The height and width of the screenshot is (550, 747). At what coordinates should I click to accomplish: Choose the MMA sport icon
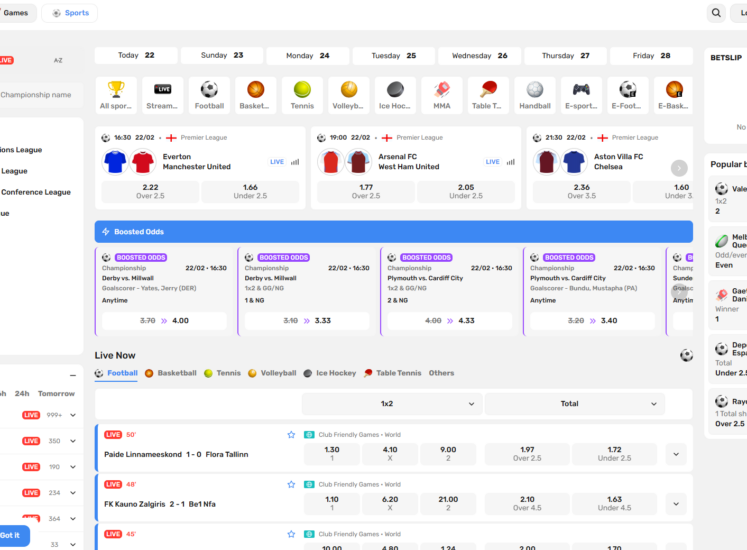point(441,95)
